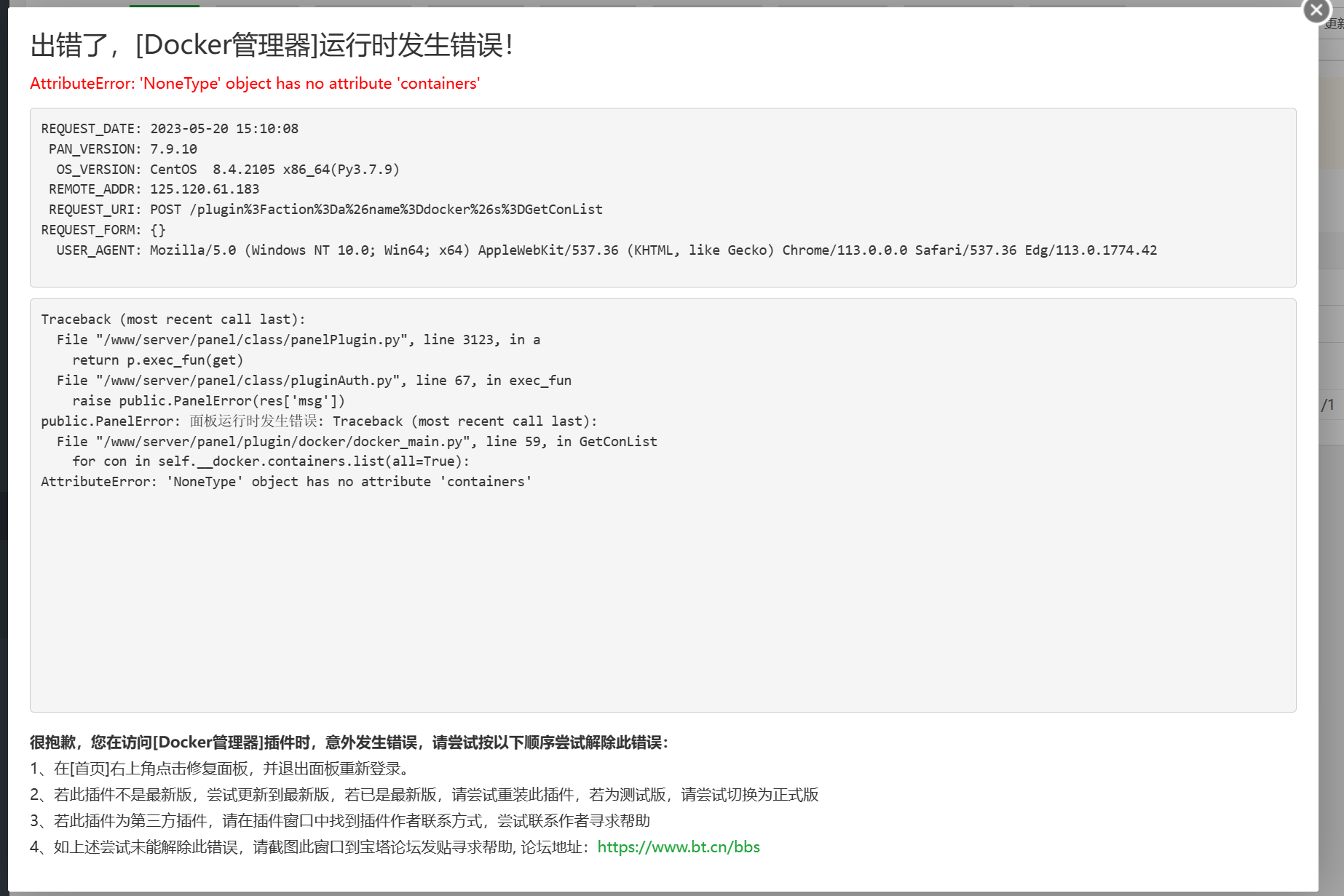The height and width of the screenshot is (896, 1344).
Task: Click the docker_main.py line 59 entry
Action: tap(357, 442)
